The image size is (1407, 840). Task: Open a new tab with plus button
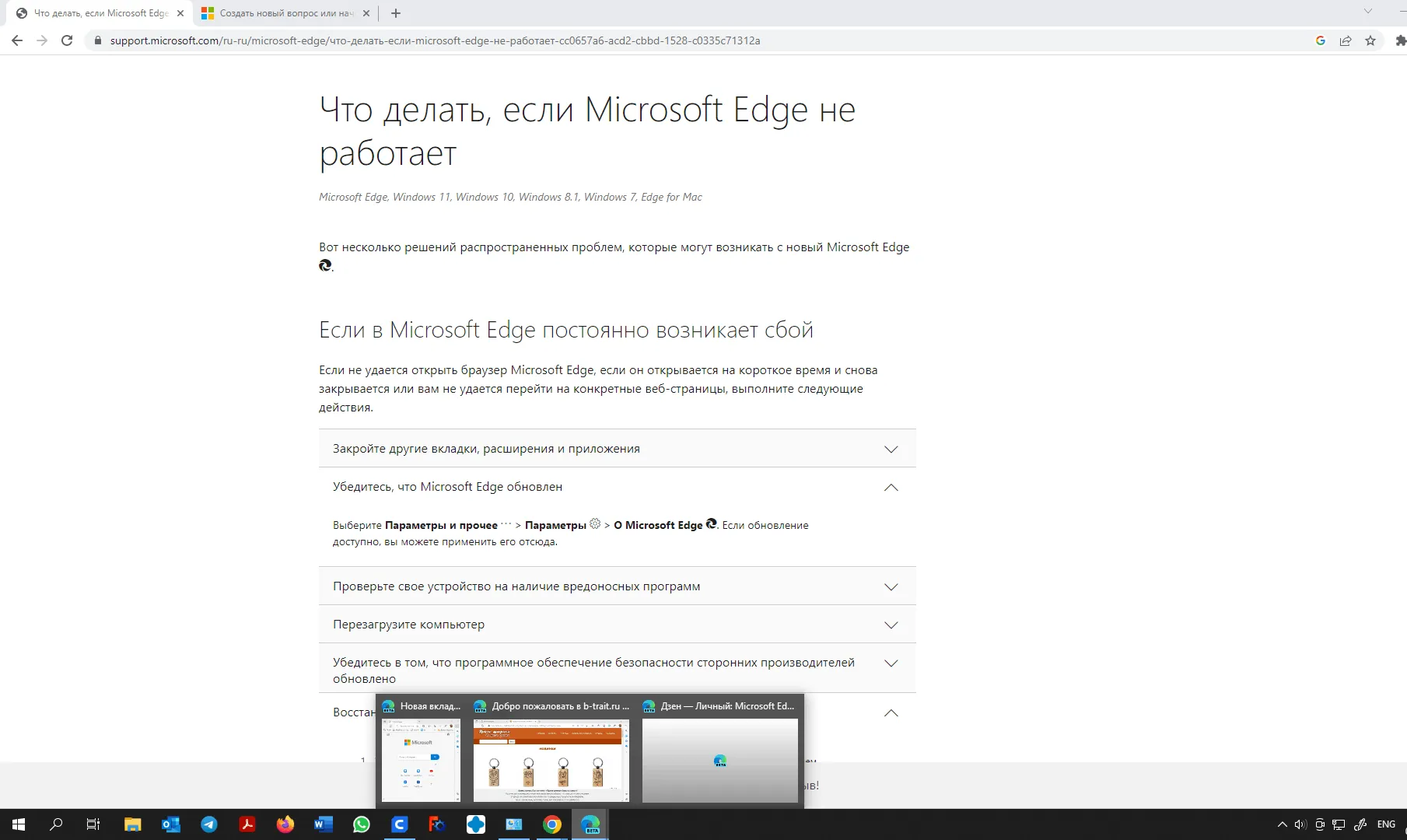(396, 13)
